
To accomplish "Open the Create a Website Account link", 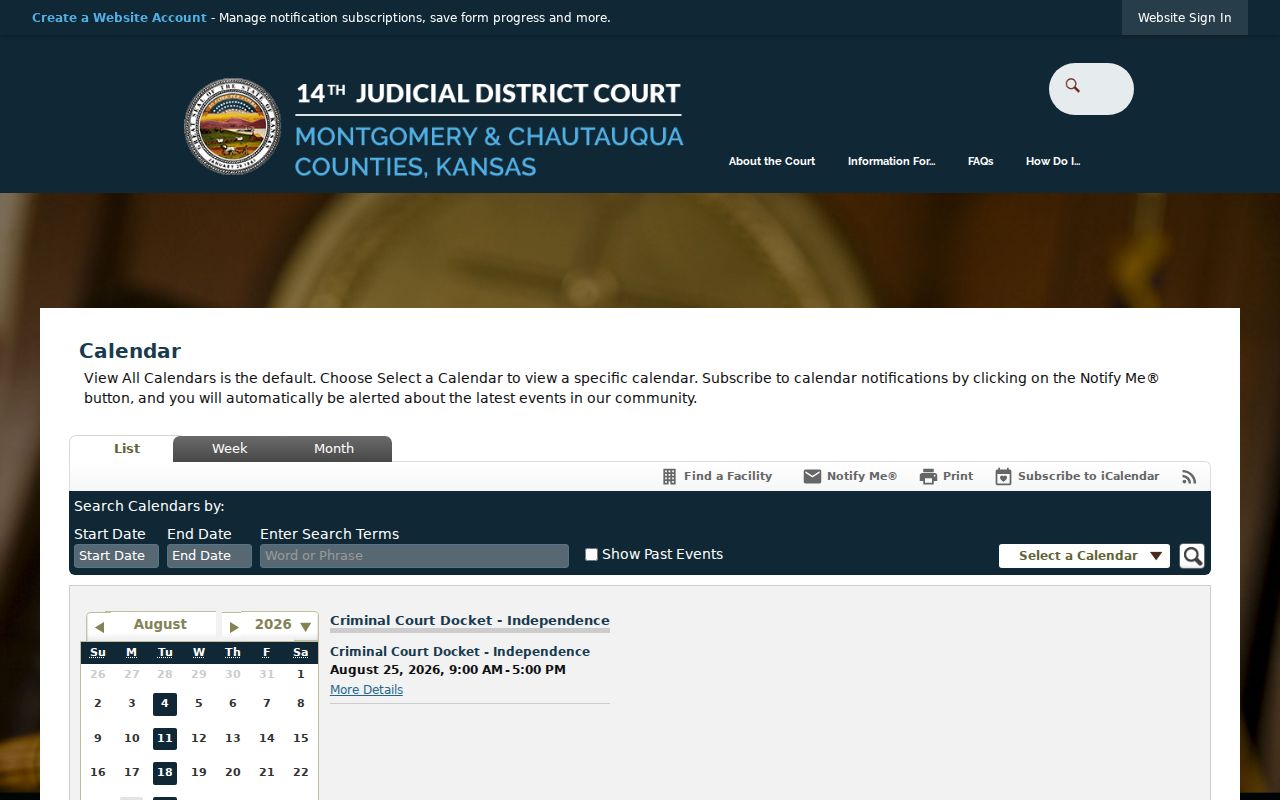I will (119, 18).
